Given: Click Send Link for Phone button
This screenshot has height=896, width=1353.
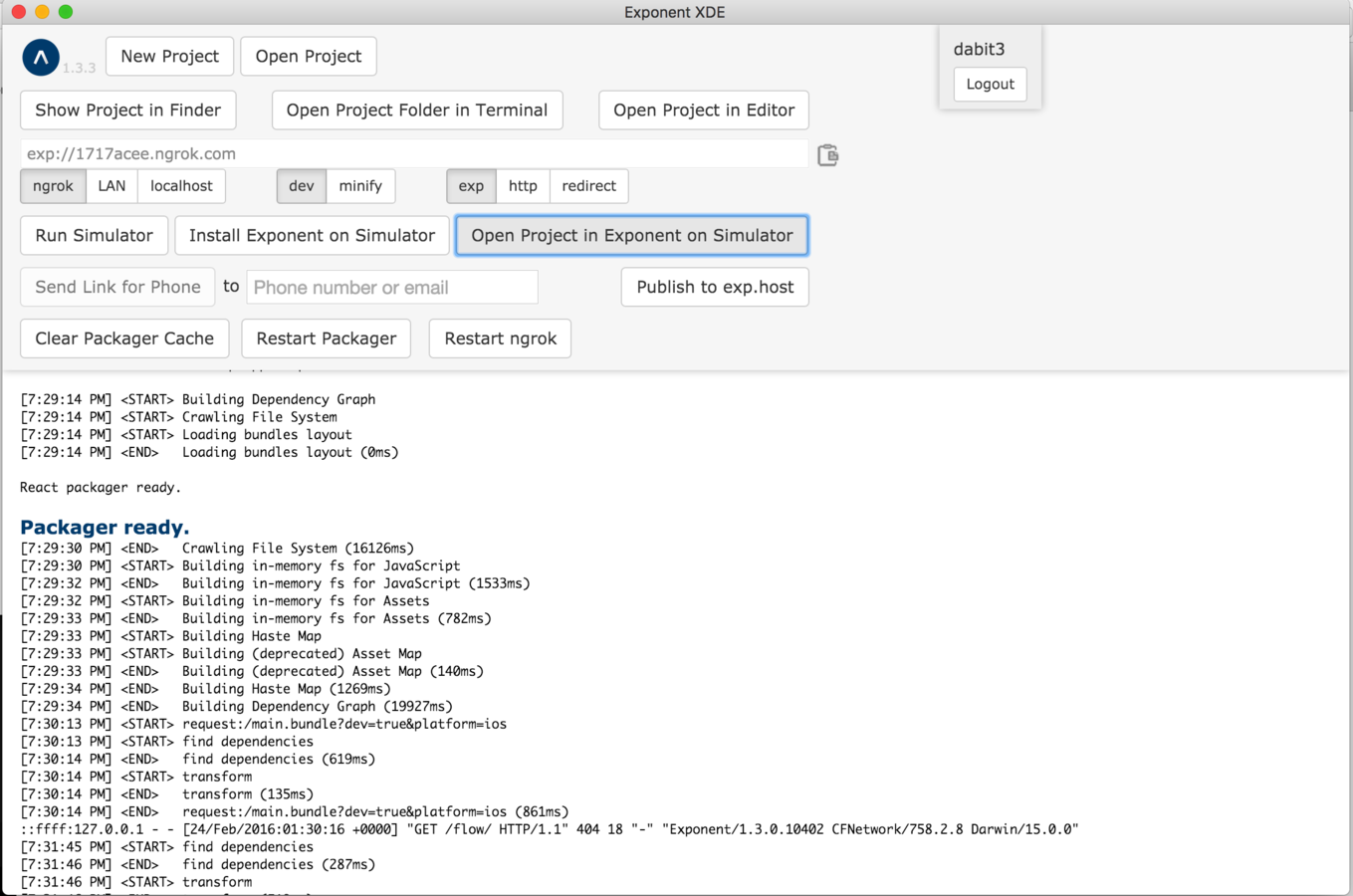Looking at the screenshot, I should tap(117, 287).
